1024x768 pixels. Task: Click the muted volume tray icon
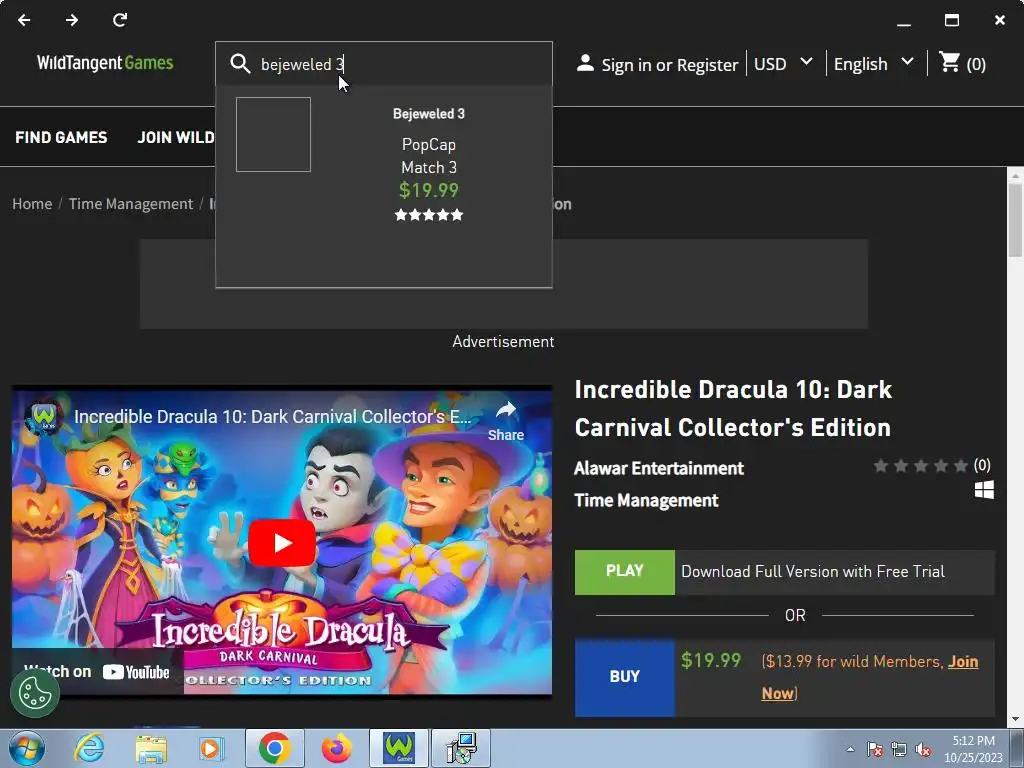coord(923,750)
